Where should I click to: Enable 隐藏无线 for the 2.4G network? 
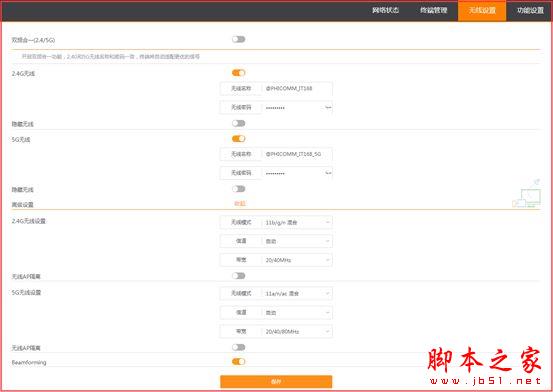click(238, 123)
